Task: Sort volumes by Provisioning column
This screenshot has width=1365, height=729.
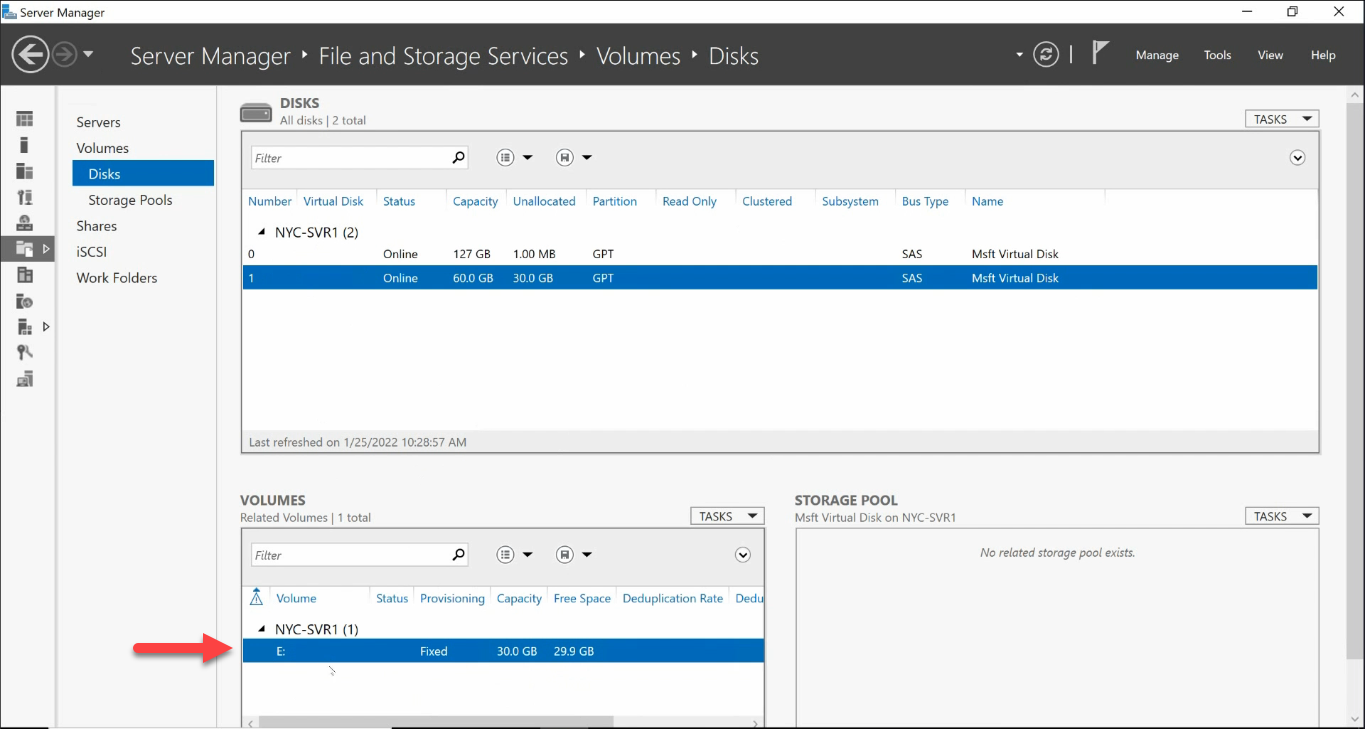Action: click(452, 598)
